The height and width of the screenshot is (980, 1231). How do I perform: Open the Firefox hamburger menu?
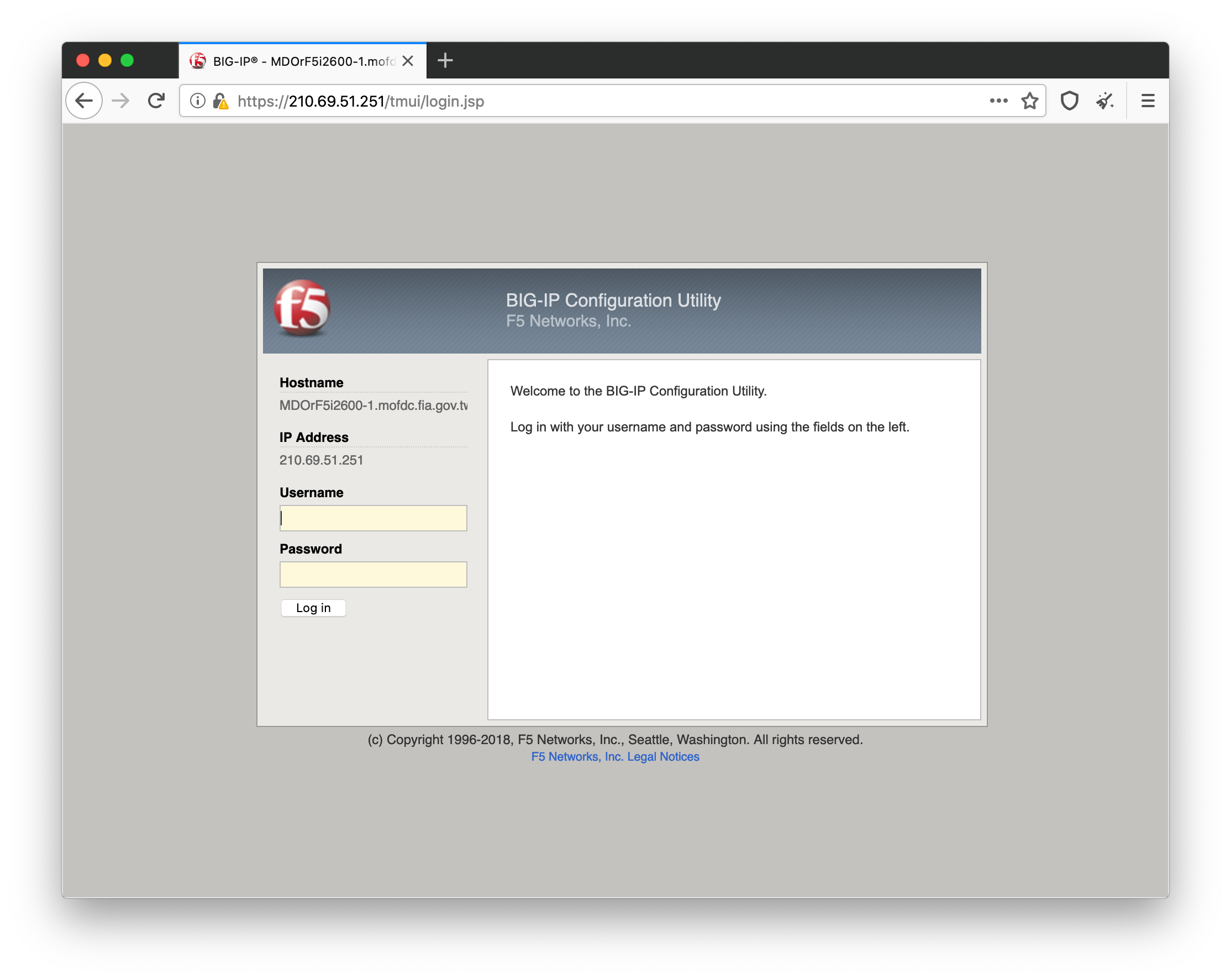1148,101
